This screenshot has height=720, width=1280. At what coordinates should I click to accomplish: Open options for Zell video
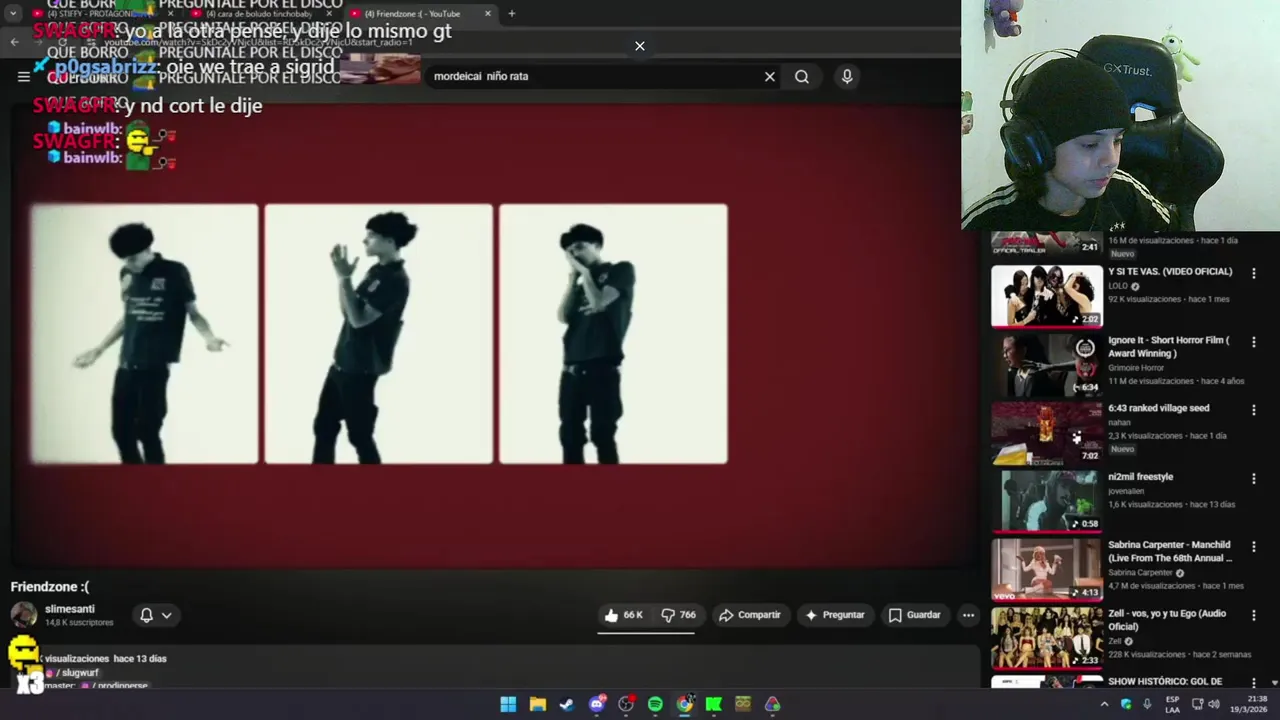(1253, 615)
